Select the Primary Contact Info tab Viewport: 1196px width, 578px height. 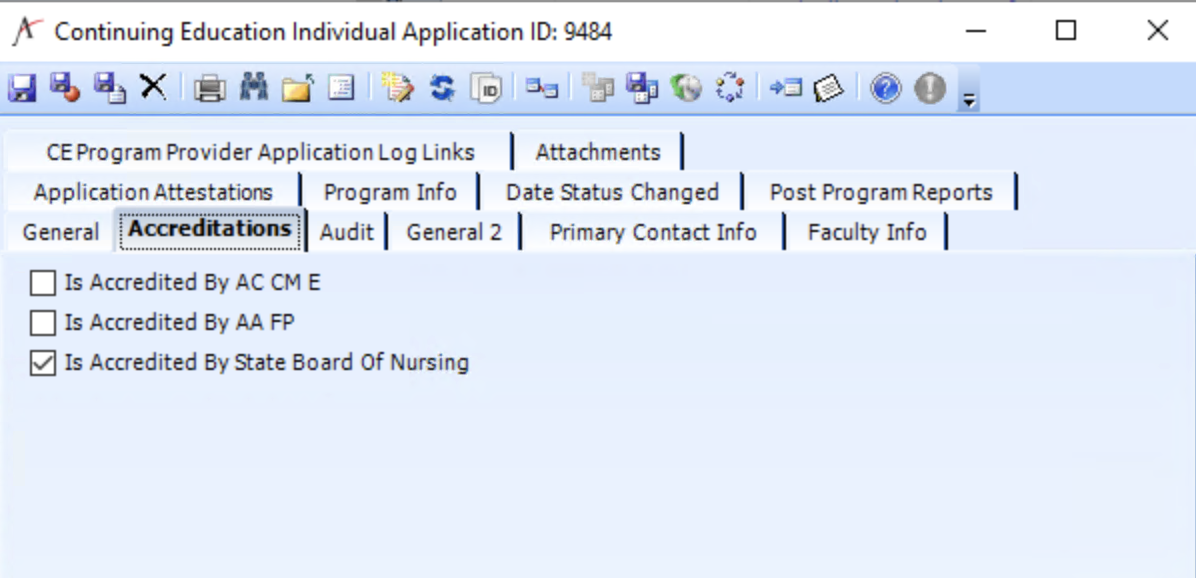click(652, 231)
